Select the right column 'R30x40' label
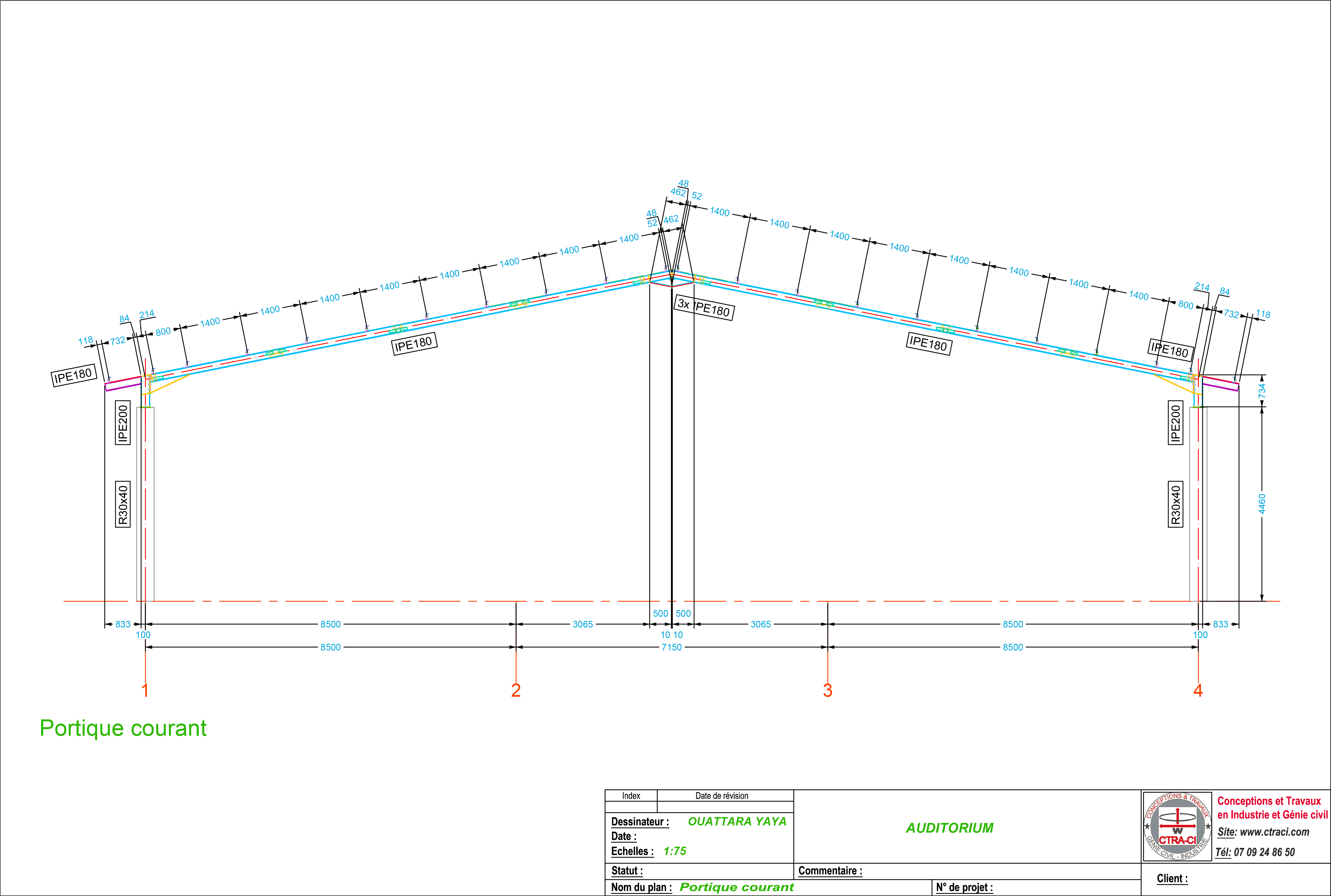The image size is (1331, 896). coord(1175,505)
